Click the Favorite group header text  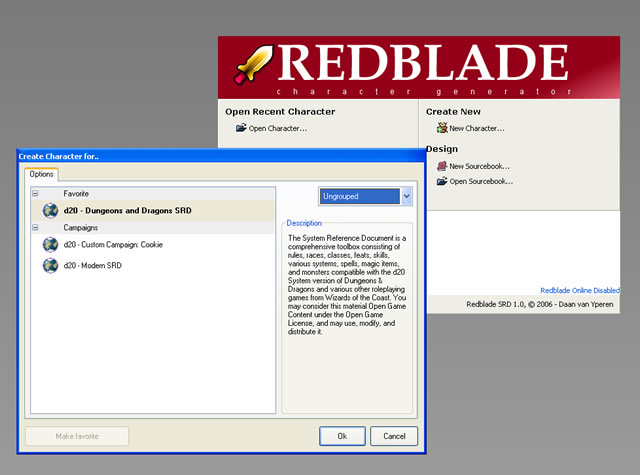click(76, 194)
